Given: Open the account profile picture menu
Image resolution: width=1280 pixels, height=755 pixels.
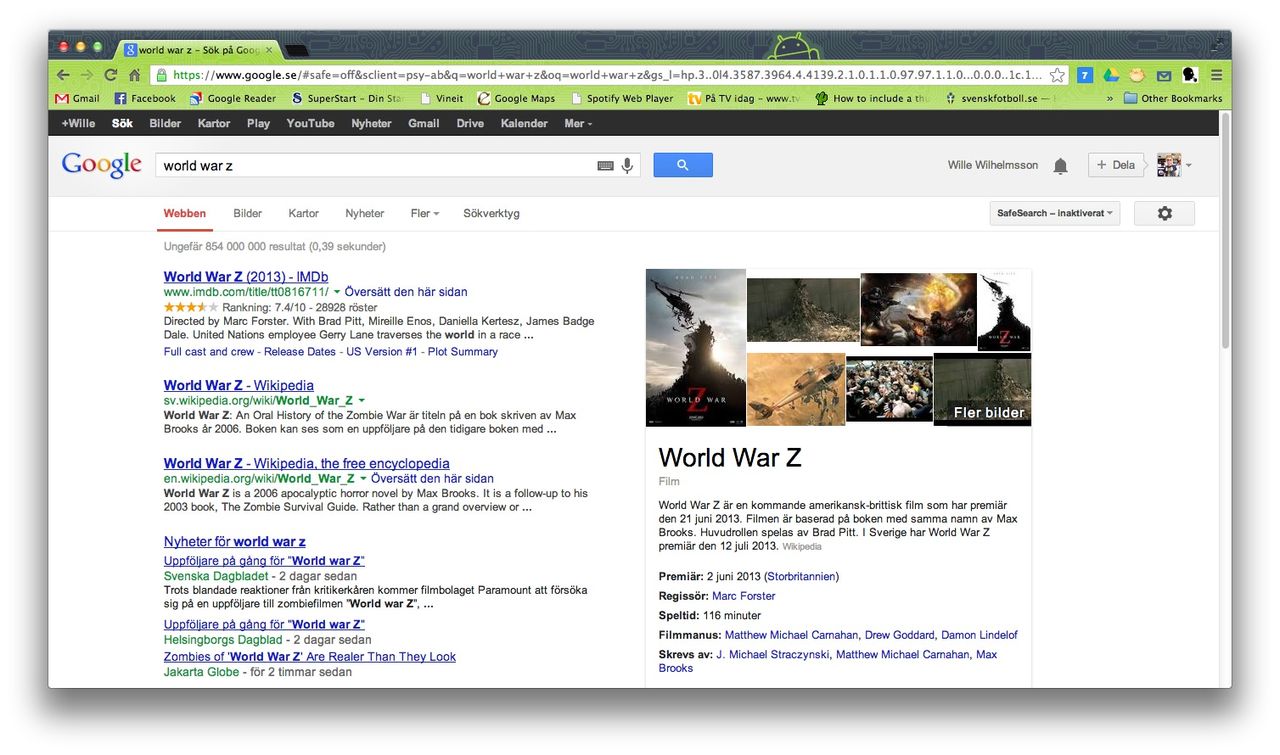Looking at the screenshot, I should coord(1174,165).
